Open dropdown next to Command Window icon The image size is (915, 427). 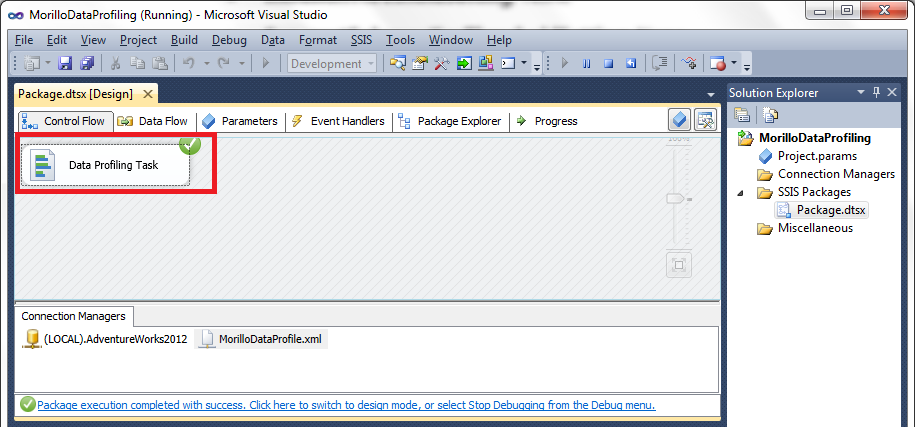point(524,64)
